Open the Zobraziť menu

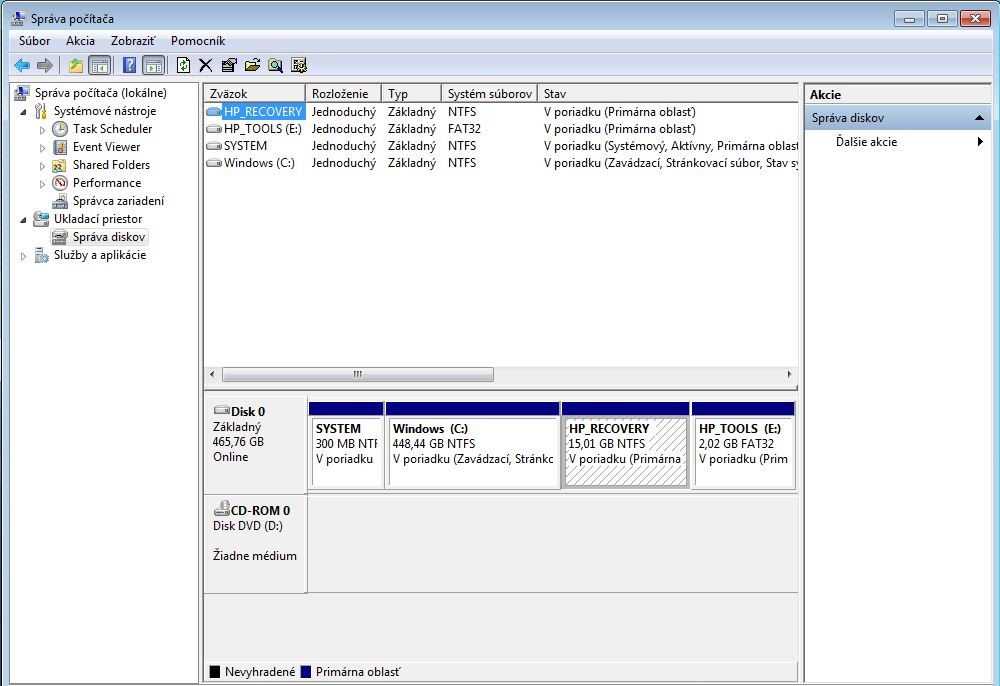tap(133, 41)
